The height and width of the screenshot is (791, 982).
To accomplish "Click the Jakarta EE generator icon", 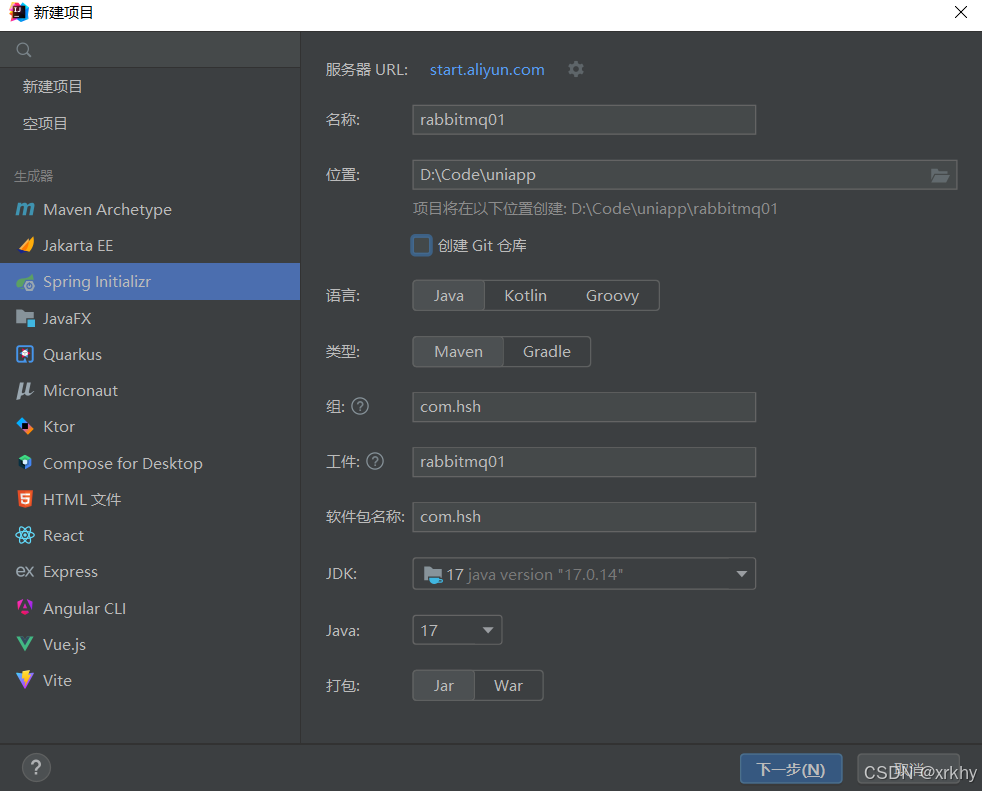I will [x=26, y=246].
